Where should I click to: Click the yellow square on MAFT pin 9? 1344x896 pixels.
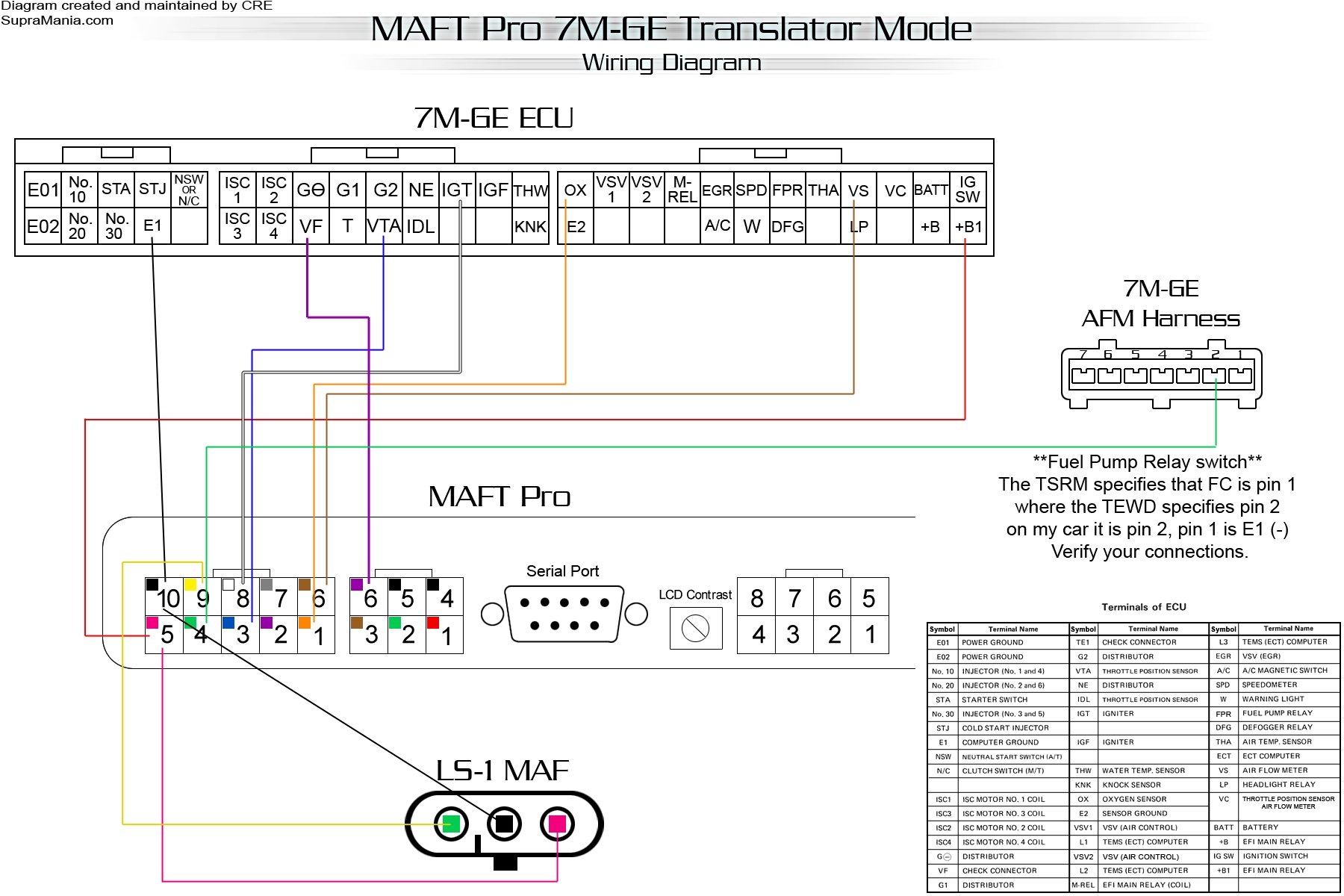click(x=190, y=585)
